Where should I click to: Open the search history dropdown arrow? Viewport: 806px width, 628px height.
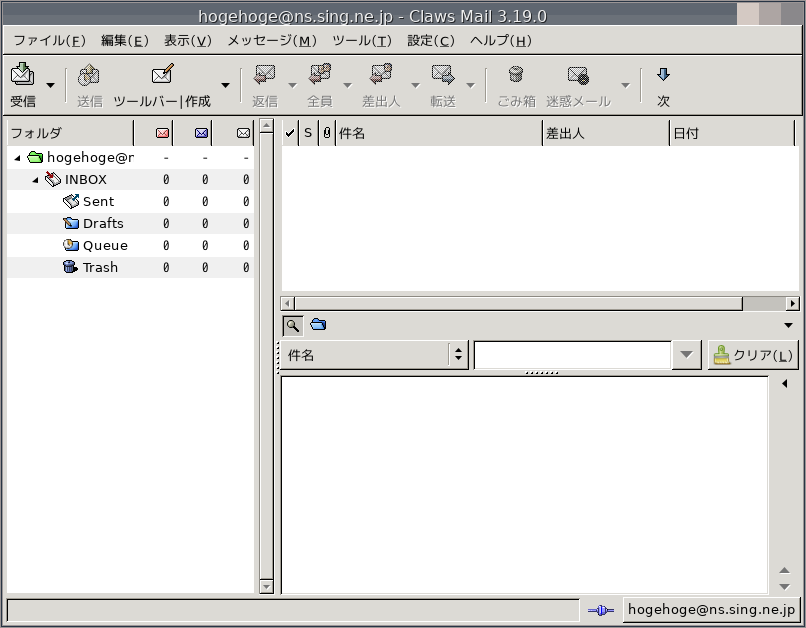[686, 355]
